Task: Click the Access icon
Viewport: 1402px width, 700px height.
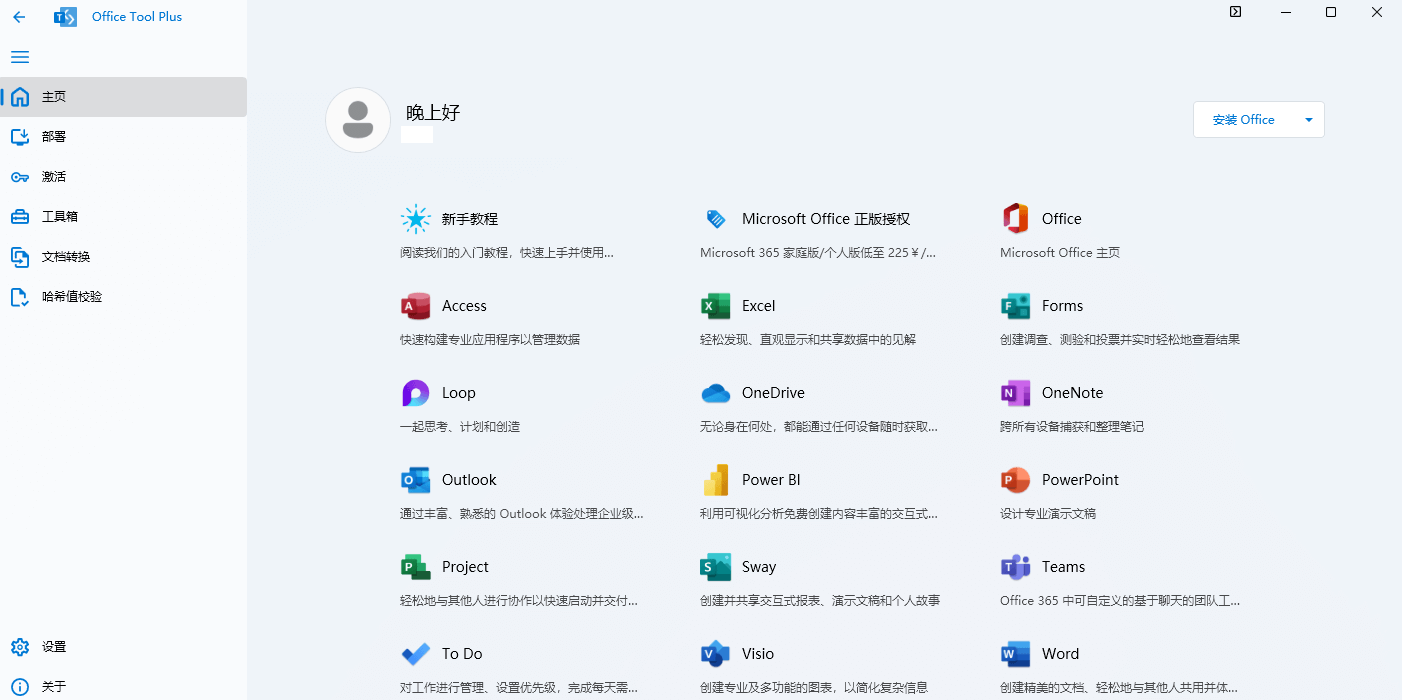Action: (415, 306)
